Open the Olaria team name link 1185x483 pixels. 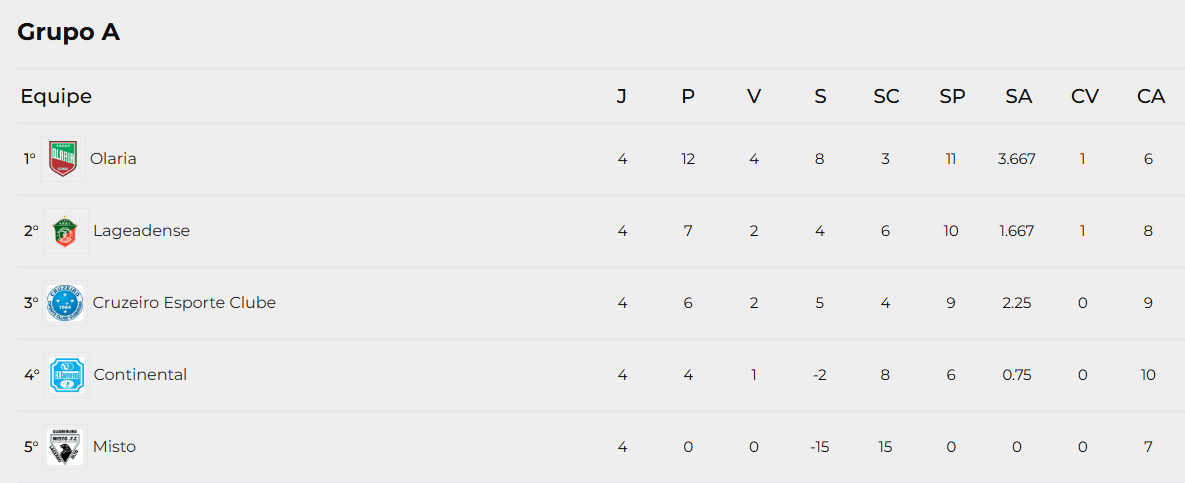[x=113, y=159]
